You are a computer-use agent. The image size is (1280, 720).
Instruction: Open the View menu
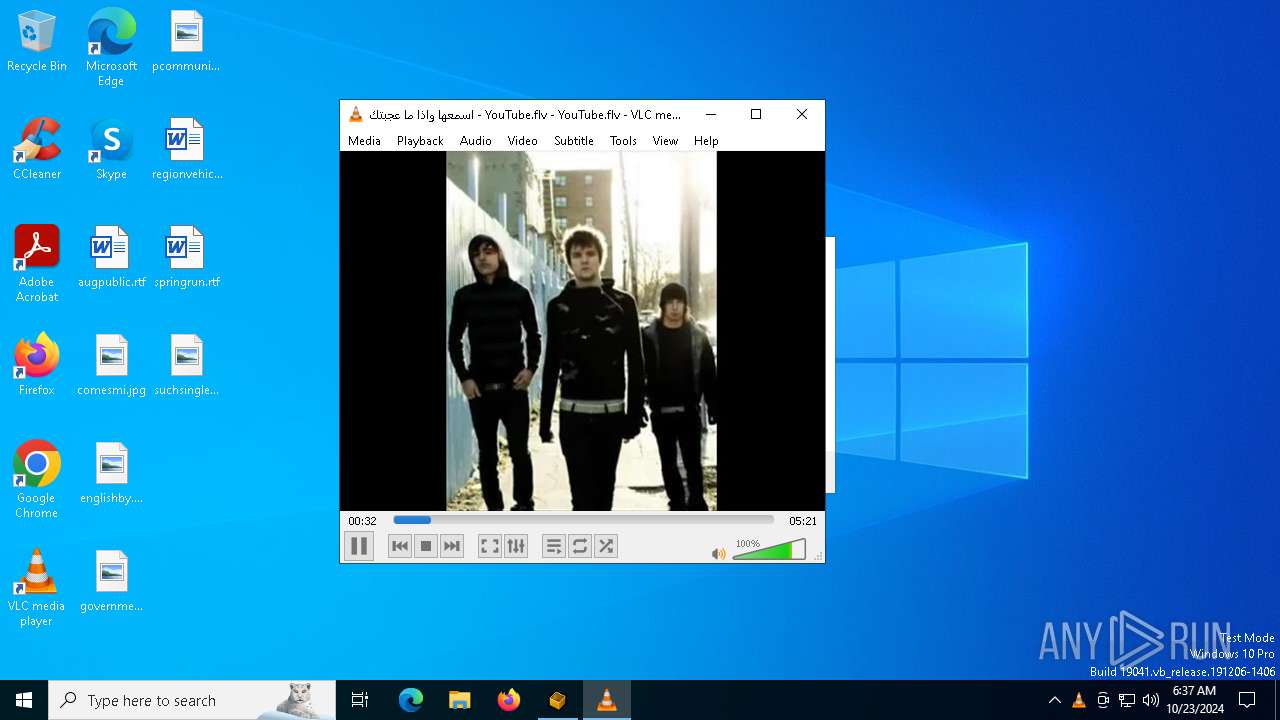[x=665, y=141]
